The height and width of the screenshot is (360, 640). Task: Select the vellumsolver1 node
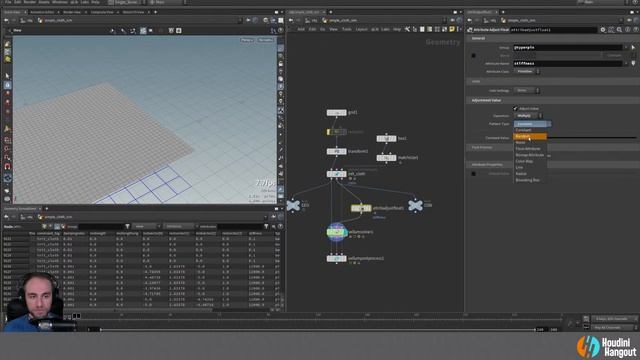tap(336, 232)
